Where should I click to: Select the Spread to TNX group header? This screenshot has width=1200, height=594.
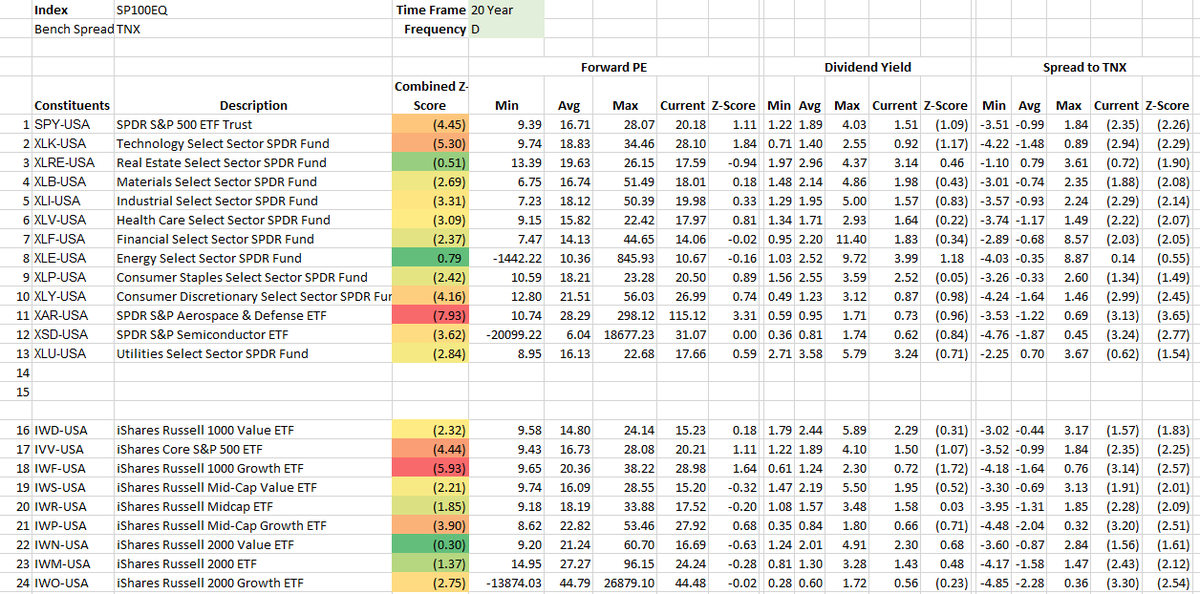1084,67
